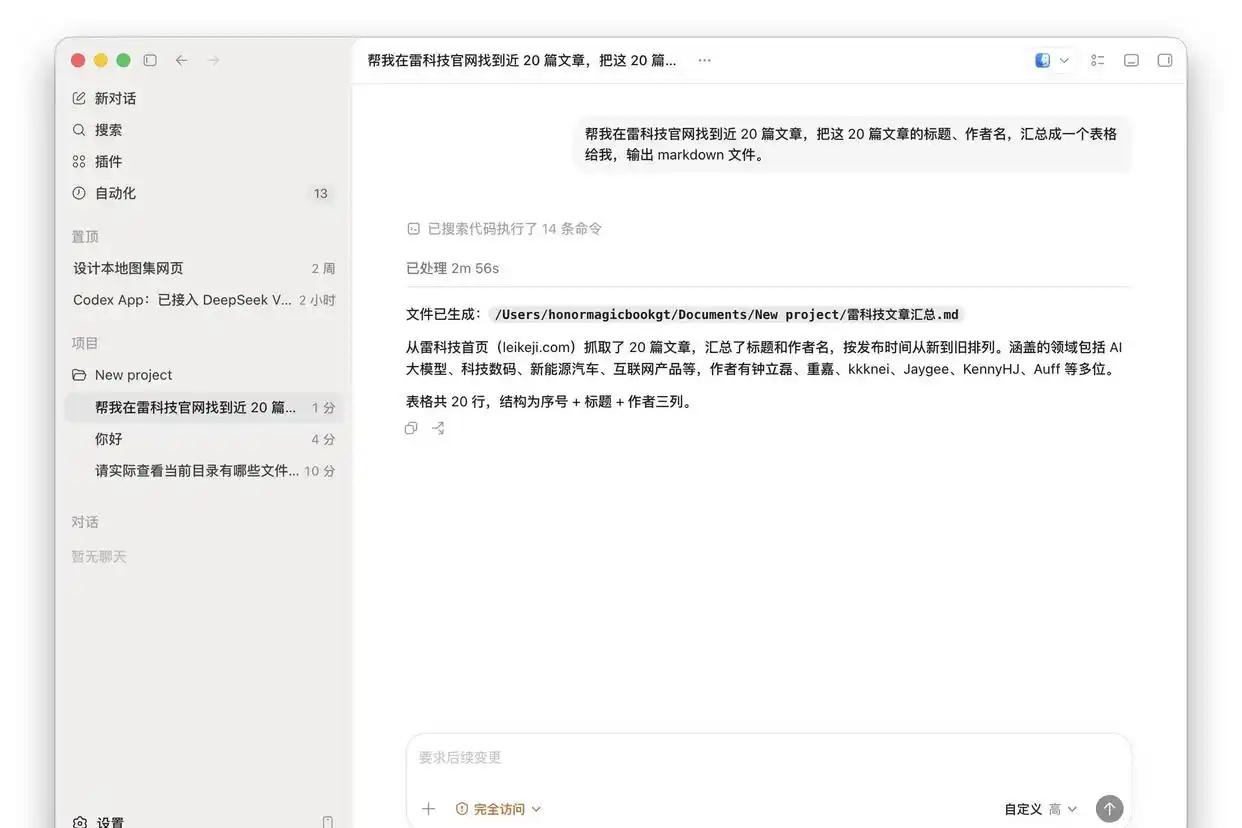Screen dimensions: 1242x828
Task: Open pinned chat Codex App：已接入 DeepSeek
Action: click(x=204, y=300)
